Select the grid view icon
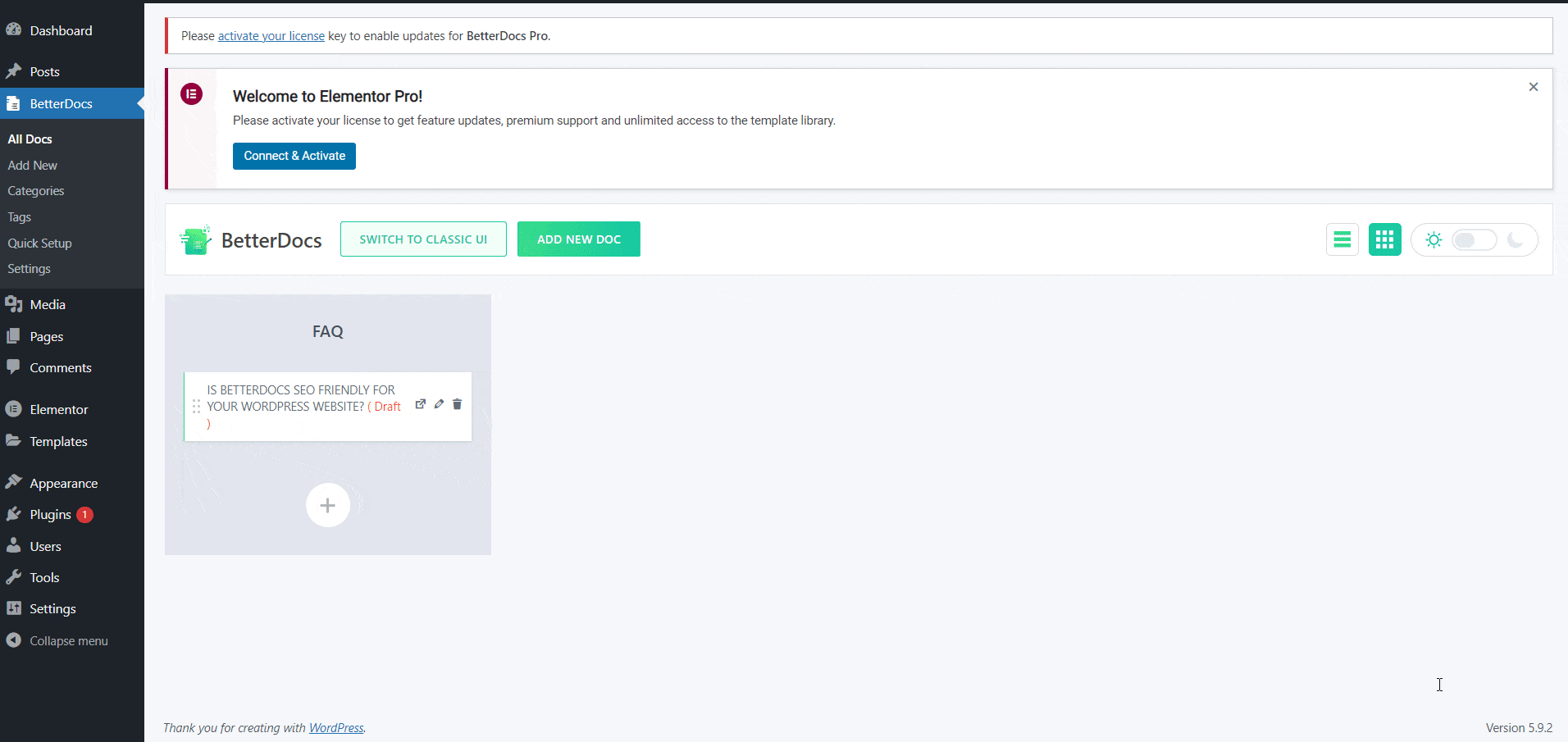The image size is (1568, 742). [x=1384, y=239]
